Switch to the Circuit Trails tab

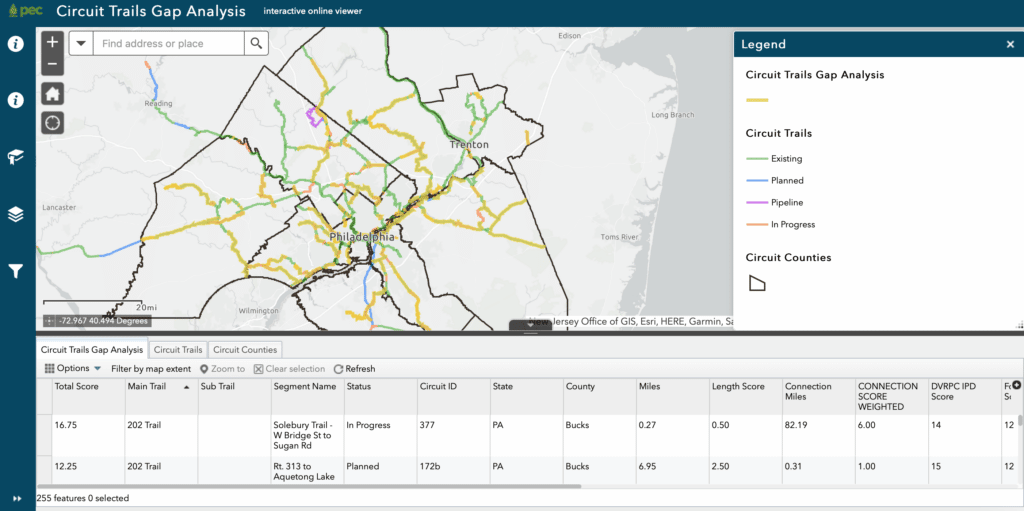178,350
